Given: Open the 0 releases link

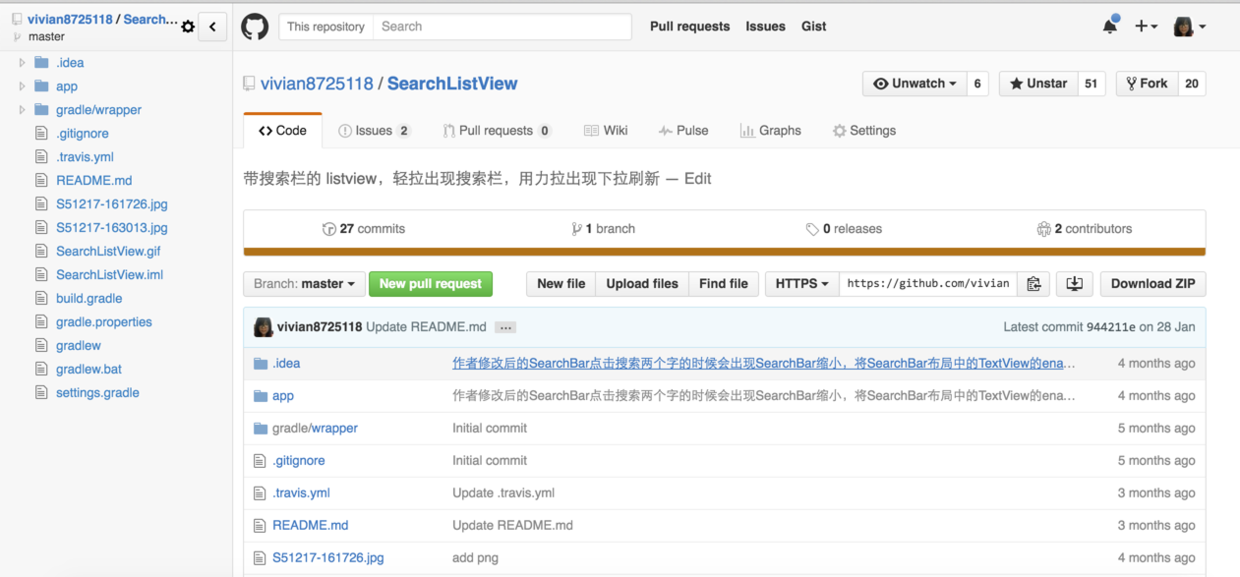Looking at the screenshot, I should [844, 229].
